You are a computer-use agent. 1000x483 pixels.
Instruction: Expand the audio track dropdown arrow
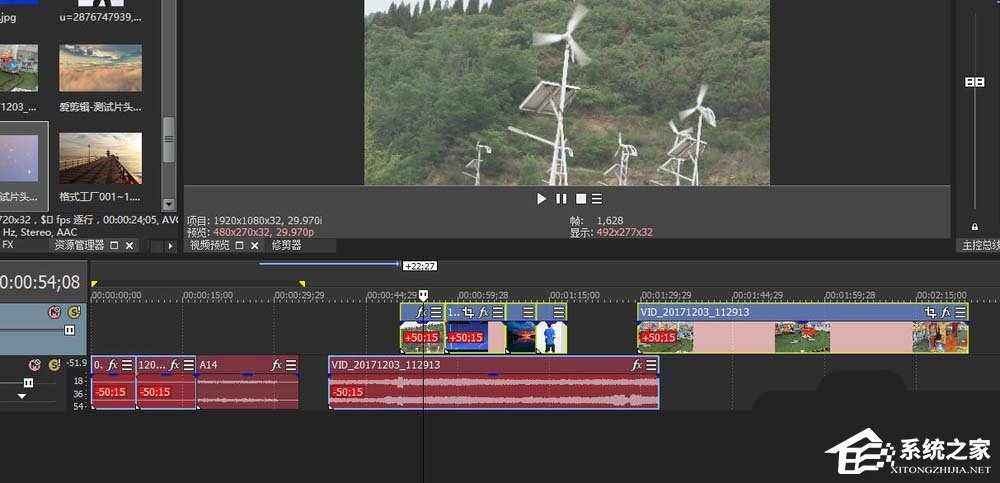(22, 396)
